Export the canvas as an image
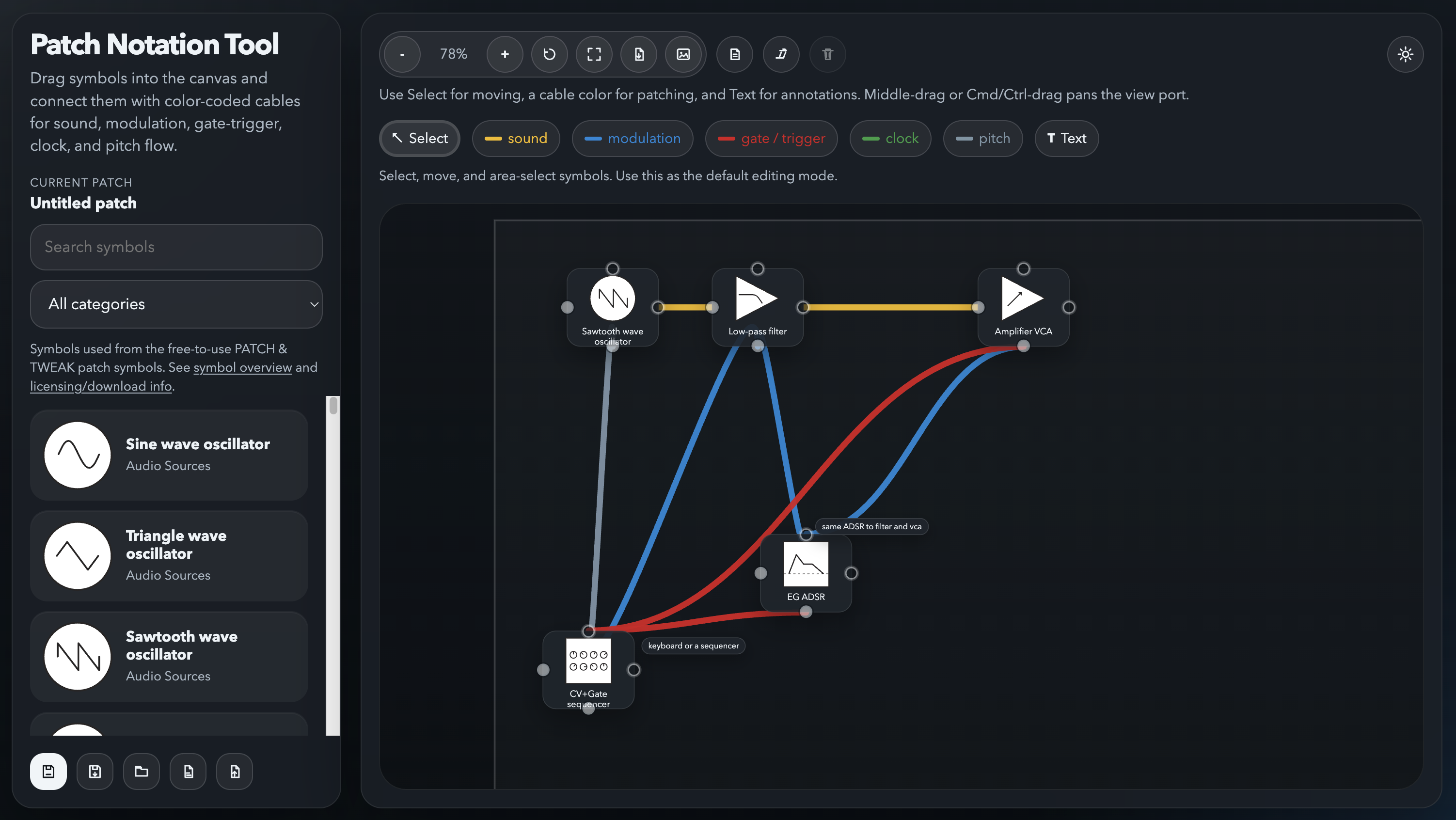The width and height of the screenshot is (1456, 820). click(x=684, y=54)
